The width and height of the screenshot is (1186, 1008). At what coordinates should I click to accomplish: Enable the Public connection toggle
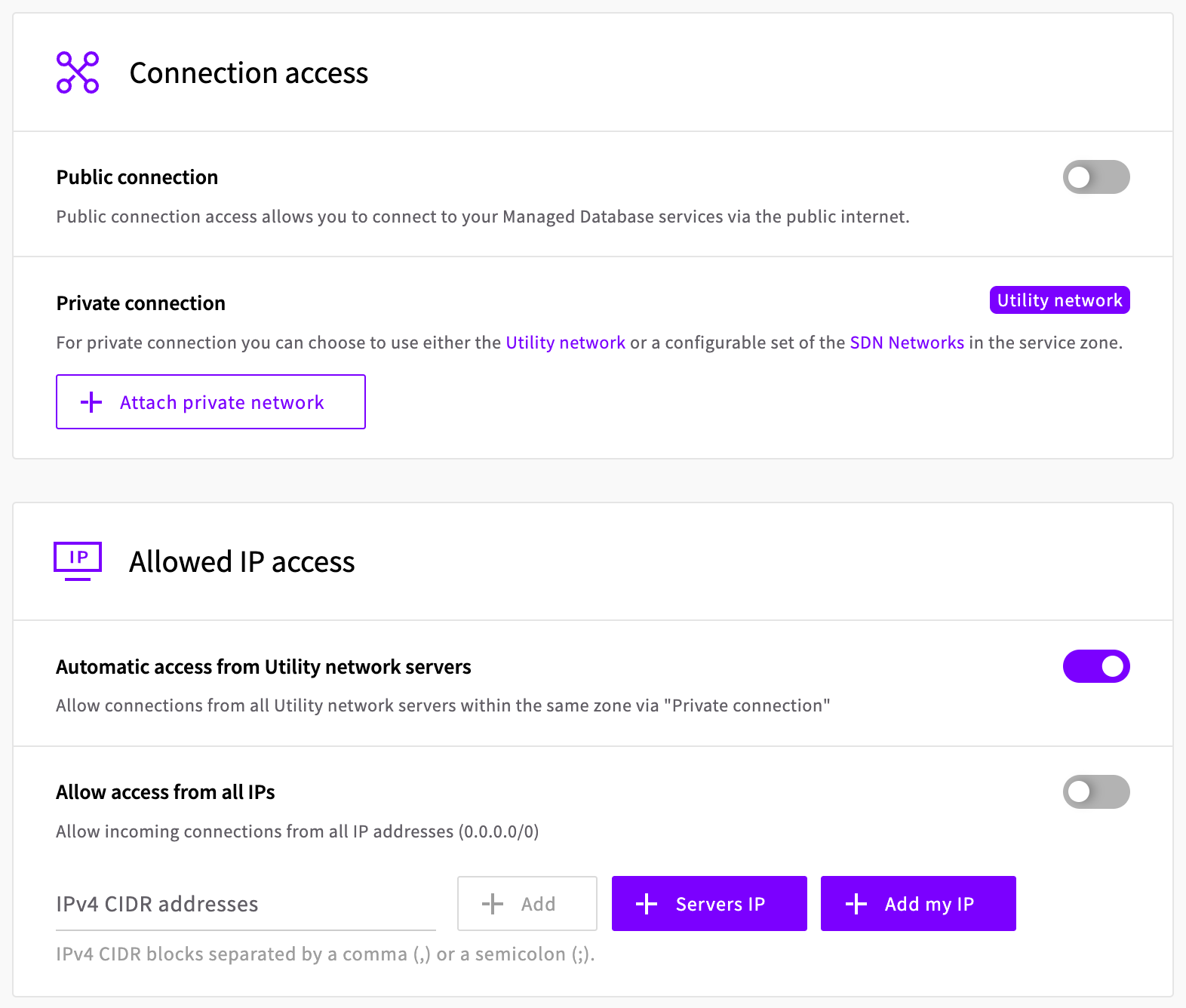point(1096,177)
